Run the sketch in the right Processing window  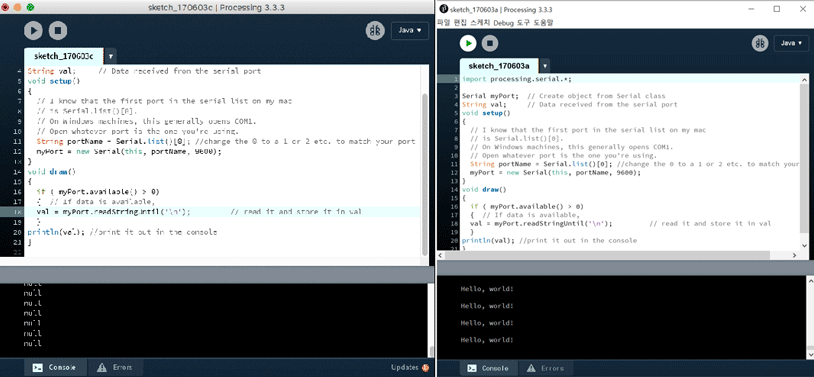click(x=468, y=43)
